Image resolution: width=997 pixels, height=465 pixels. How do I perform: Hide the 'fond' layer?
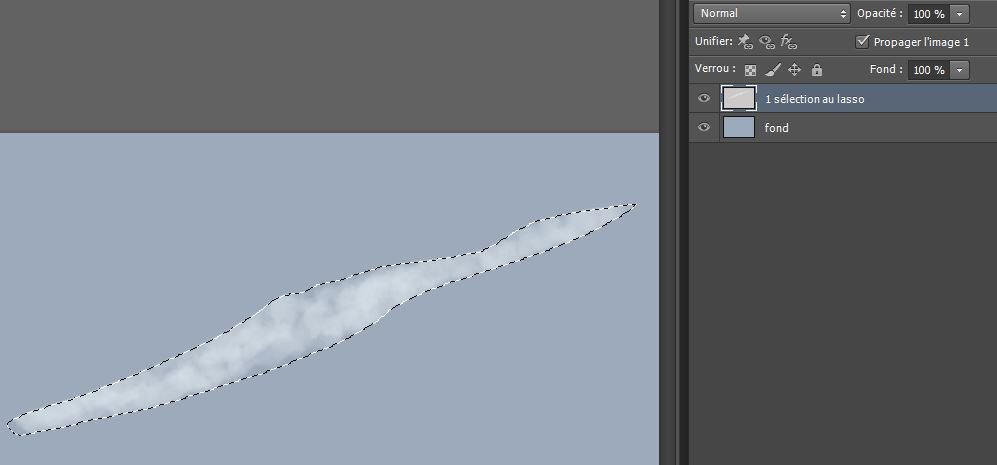(x=704, y=128)
